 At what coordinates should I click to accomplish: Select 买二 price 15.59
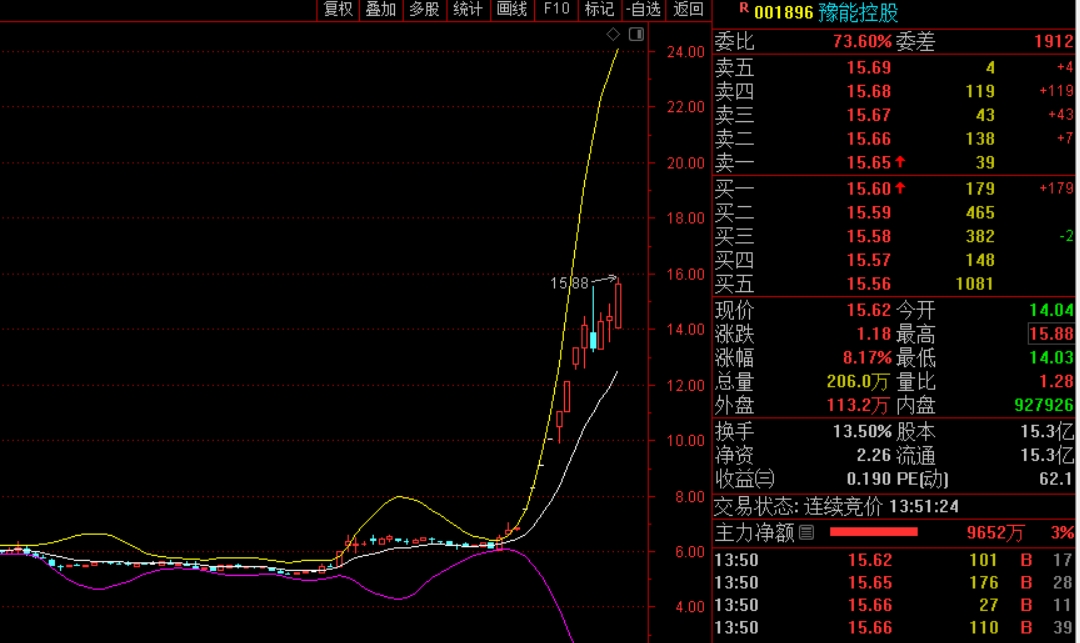(x=869, y=213)
